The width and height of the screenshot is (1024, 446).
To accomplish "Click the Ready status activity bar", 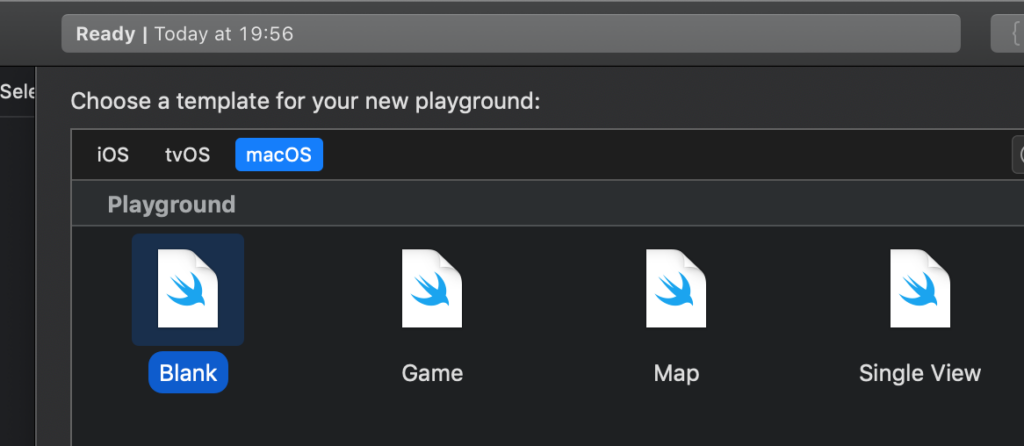I will (x=511, y=33).
